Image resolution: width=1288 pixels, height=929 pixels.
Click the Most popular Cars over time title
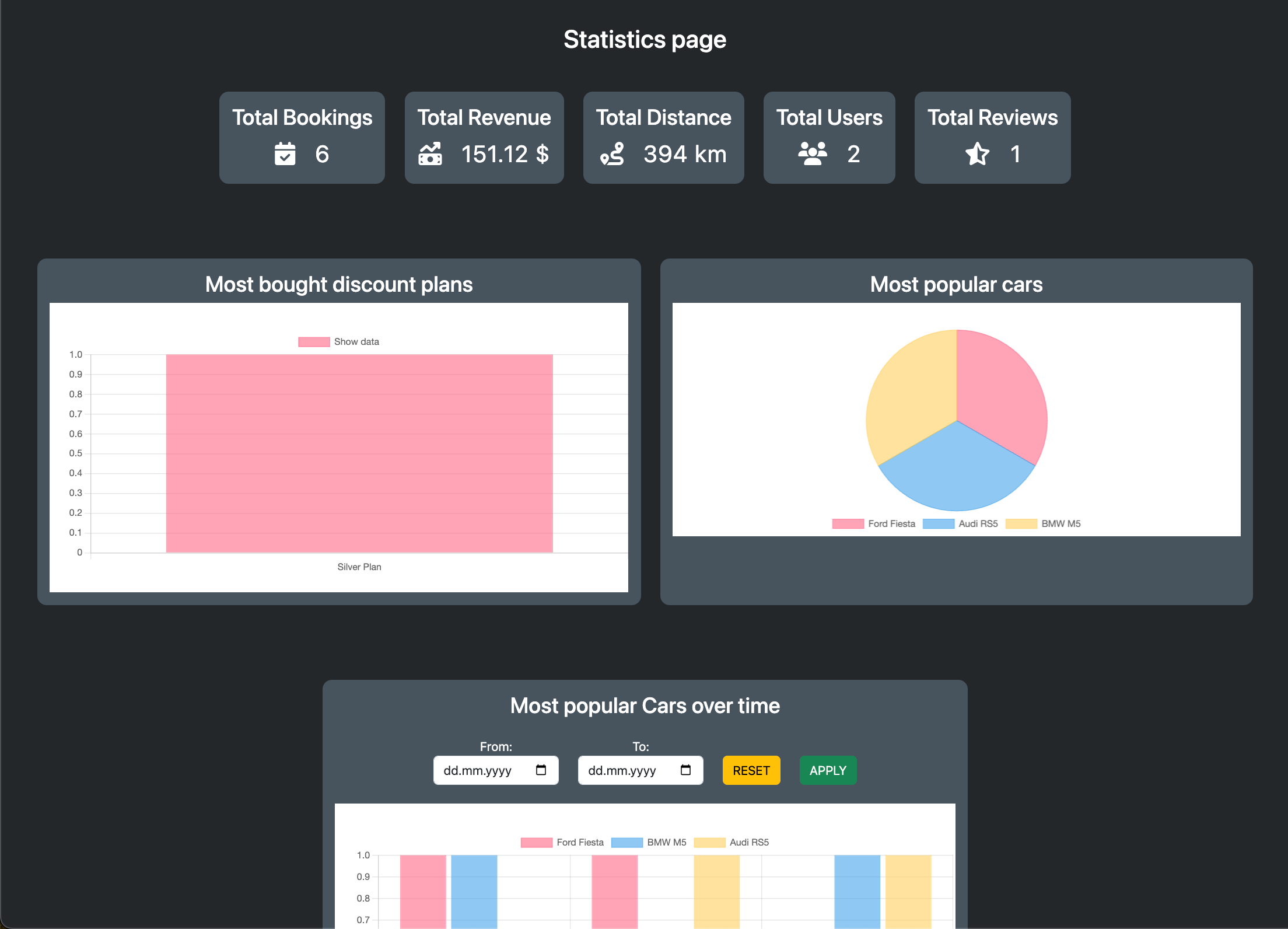coord(645,706)
